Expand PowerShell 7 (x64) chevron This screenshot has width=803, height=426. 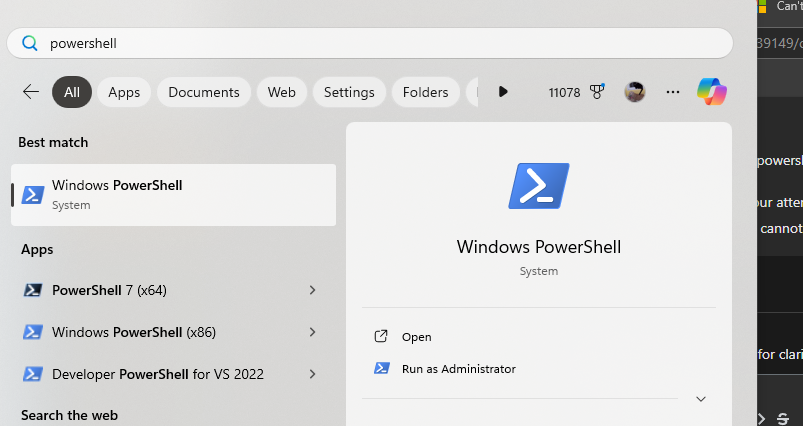pyautogui.click(x=312, y=290)
